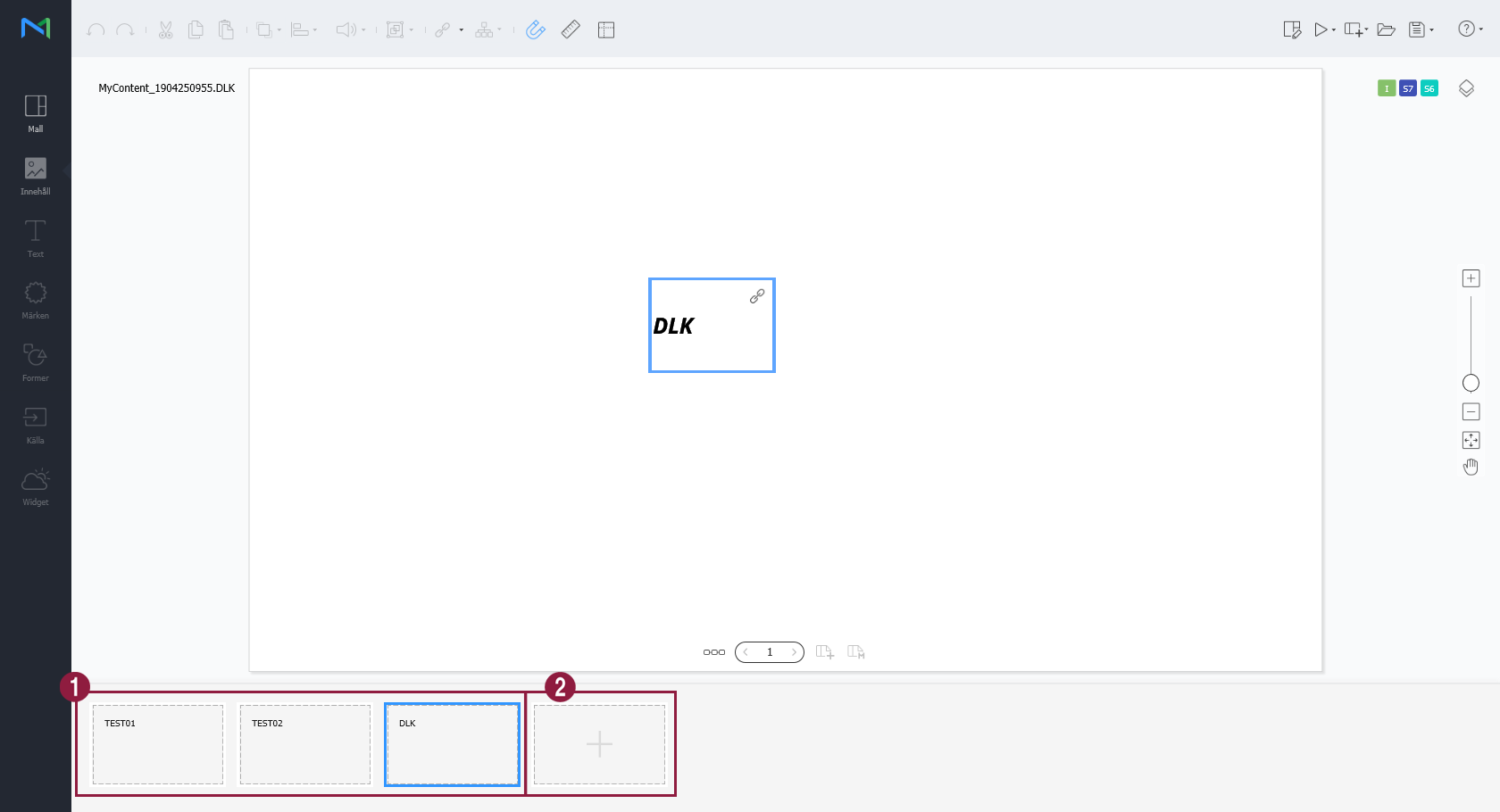
Task: Select the Text tool in sidebar
Action: (36, 238)
